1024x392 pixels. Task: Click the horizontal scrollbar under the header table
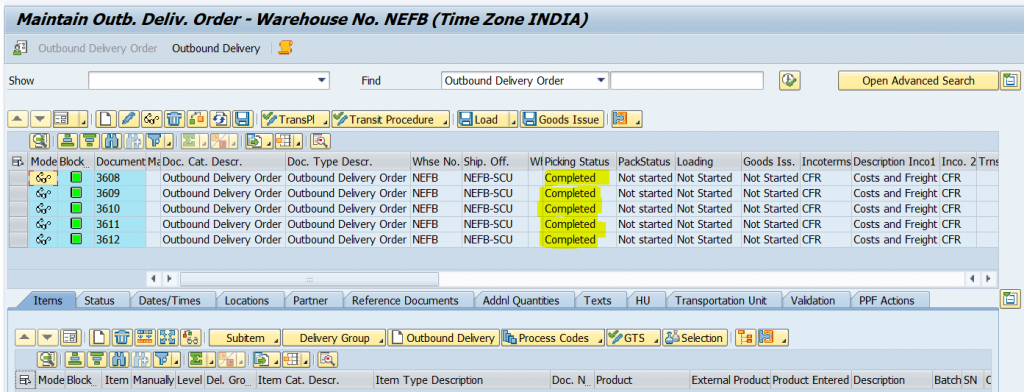click(x=309, y=279)
